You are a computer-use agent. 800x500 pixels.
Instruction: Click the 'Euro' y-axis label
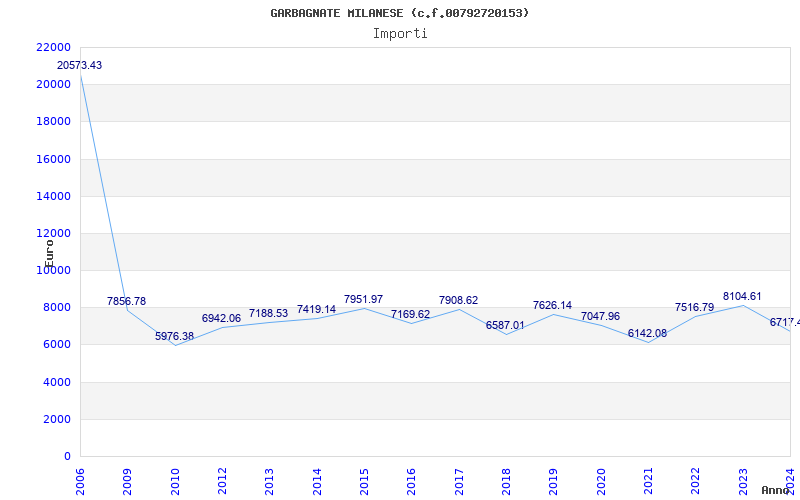(x=49, y=254)
